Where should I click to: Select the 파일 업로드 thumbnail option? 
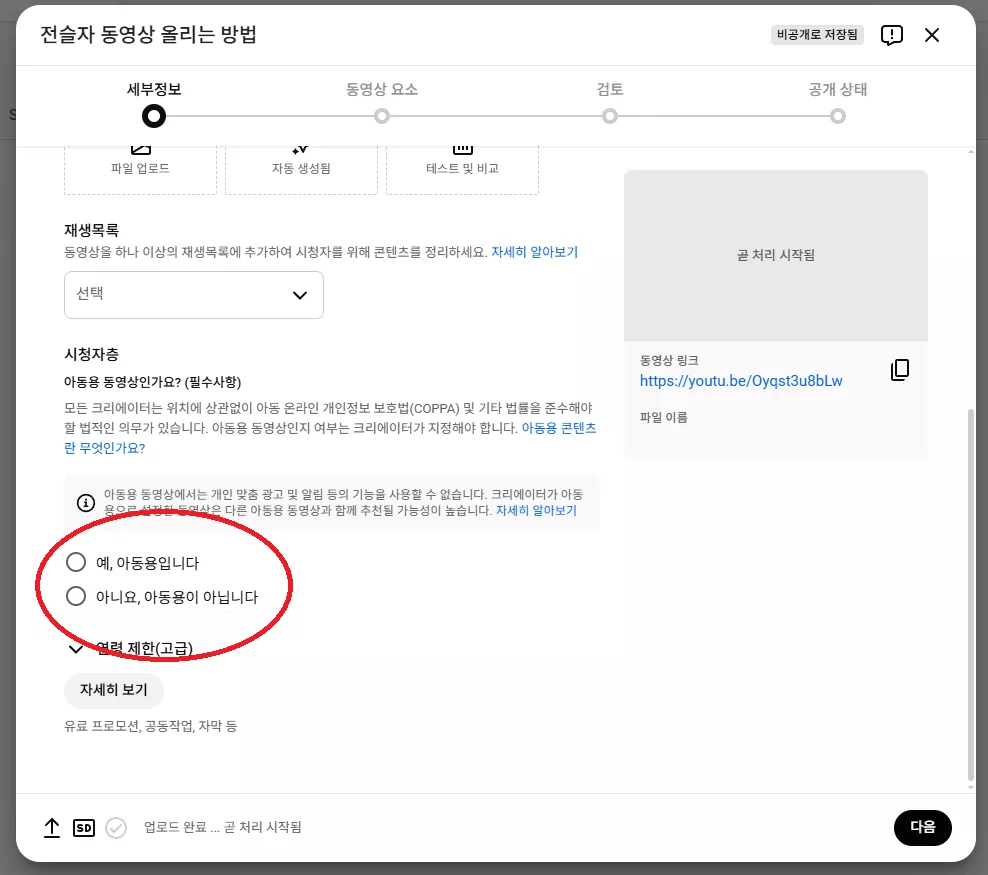[140, 169]
